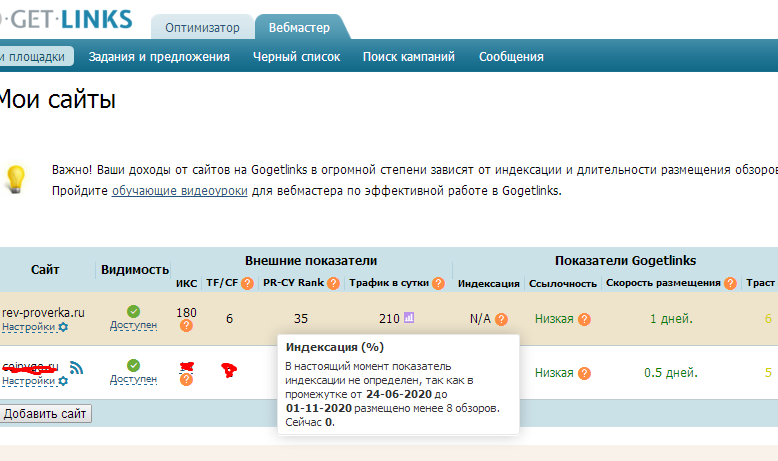778x461 pixels.
Task: Click Низкая help icon in rev-proverka.ru row
Action: coord(584,319)
